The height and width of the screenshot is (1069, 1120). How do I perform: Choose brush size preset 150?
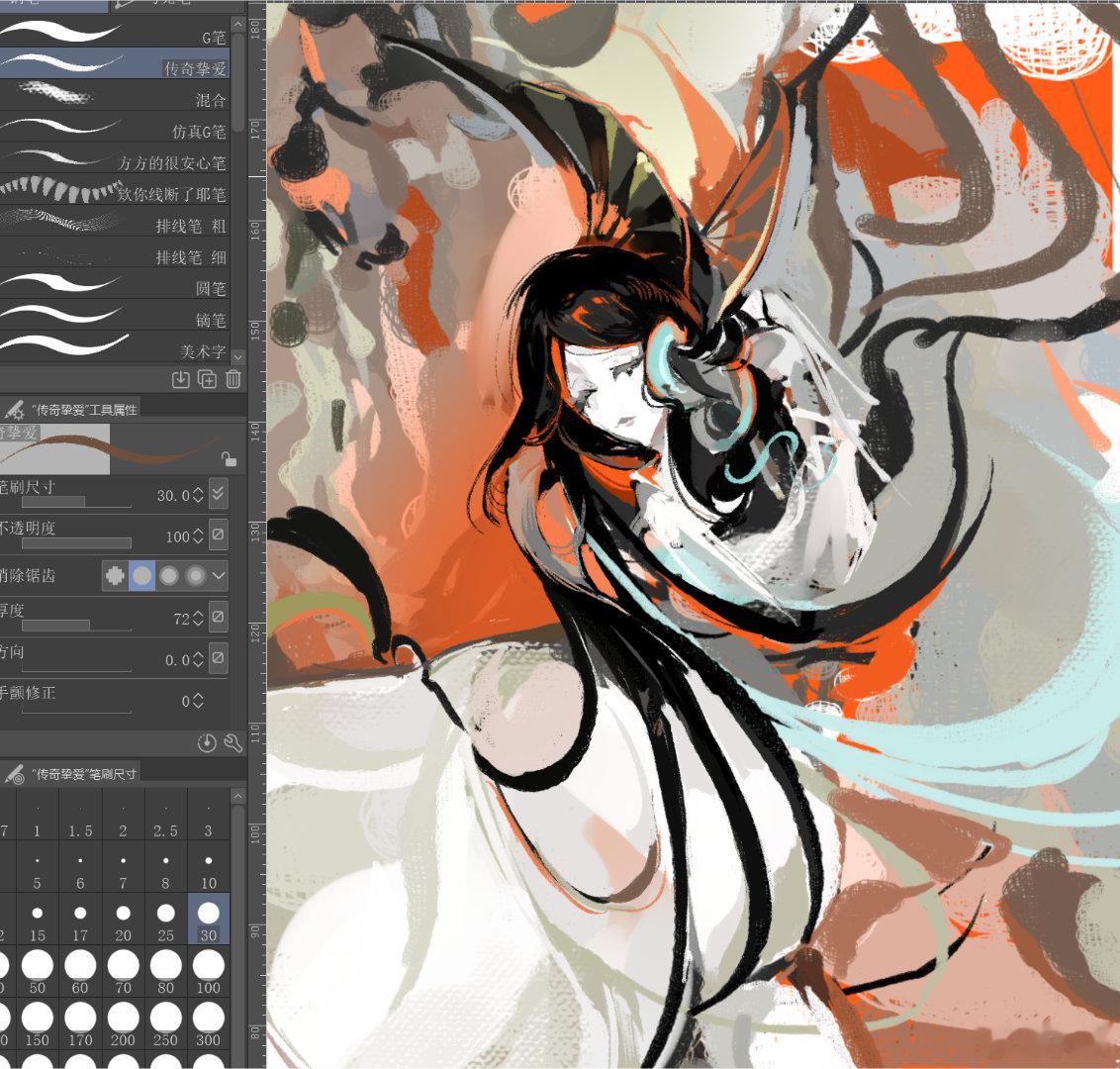(x=38, y=1024)
